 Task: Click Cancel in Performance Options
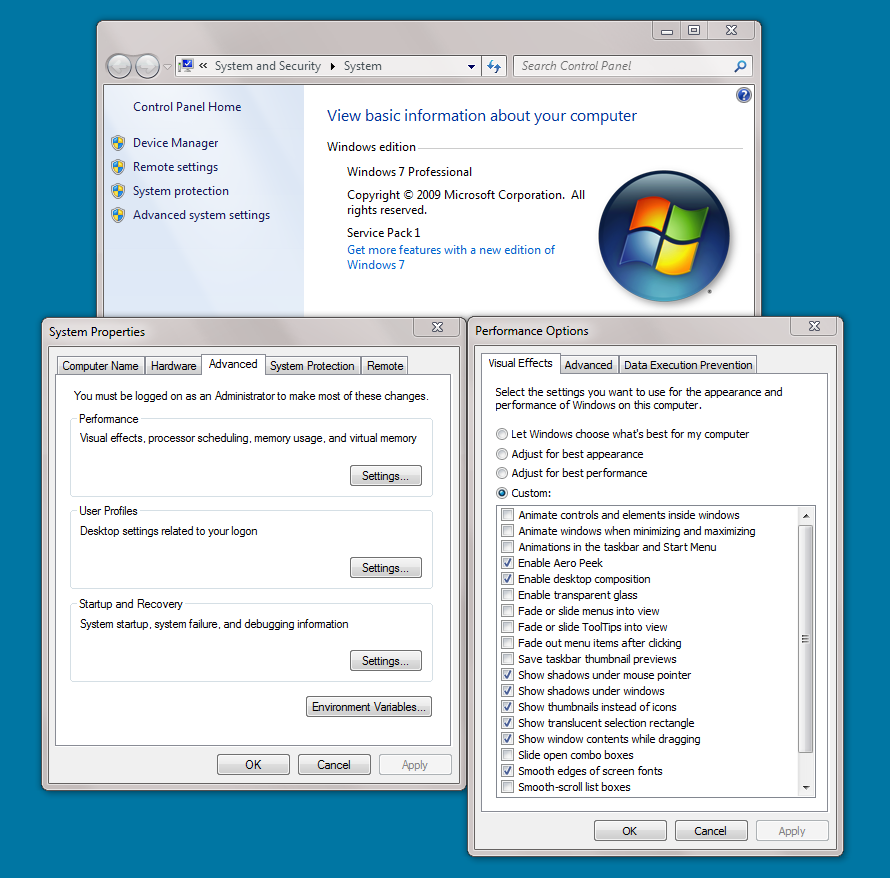pyautogui.click(x=711, y=831)
